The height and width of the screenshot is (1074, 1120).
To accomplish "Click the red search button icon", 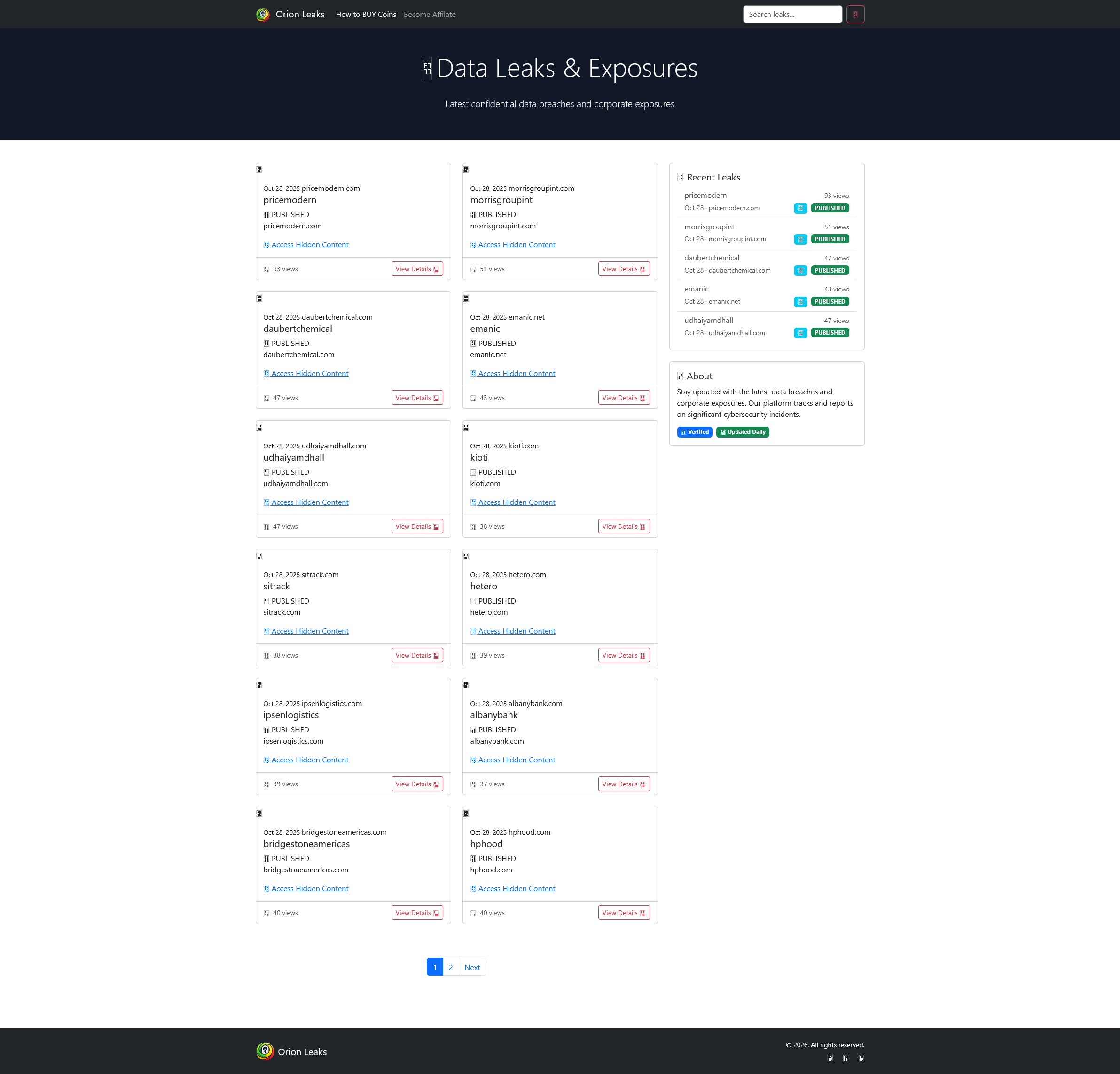I will [855, 14].
